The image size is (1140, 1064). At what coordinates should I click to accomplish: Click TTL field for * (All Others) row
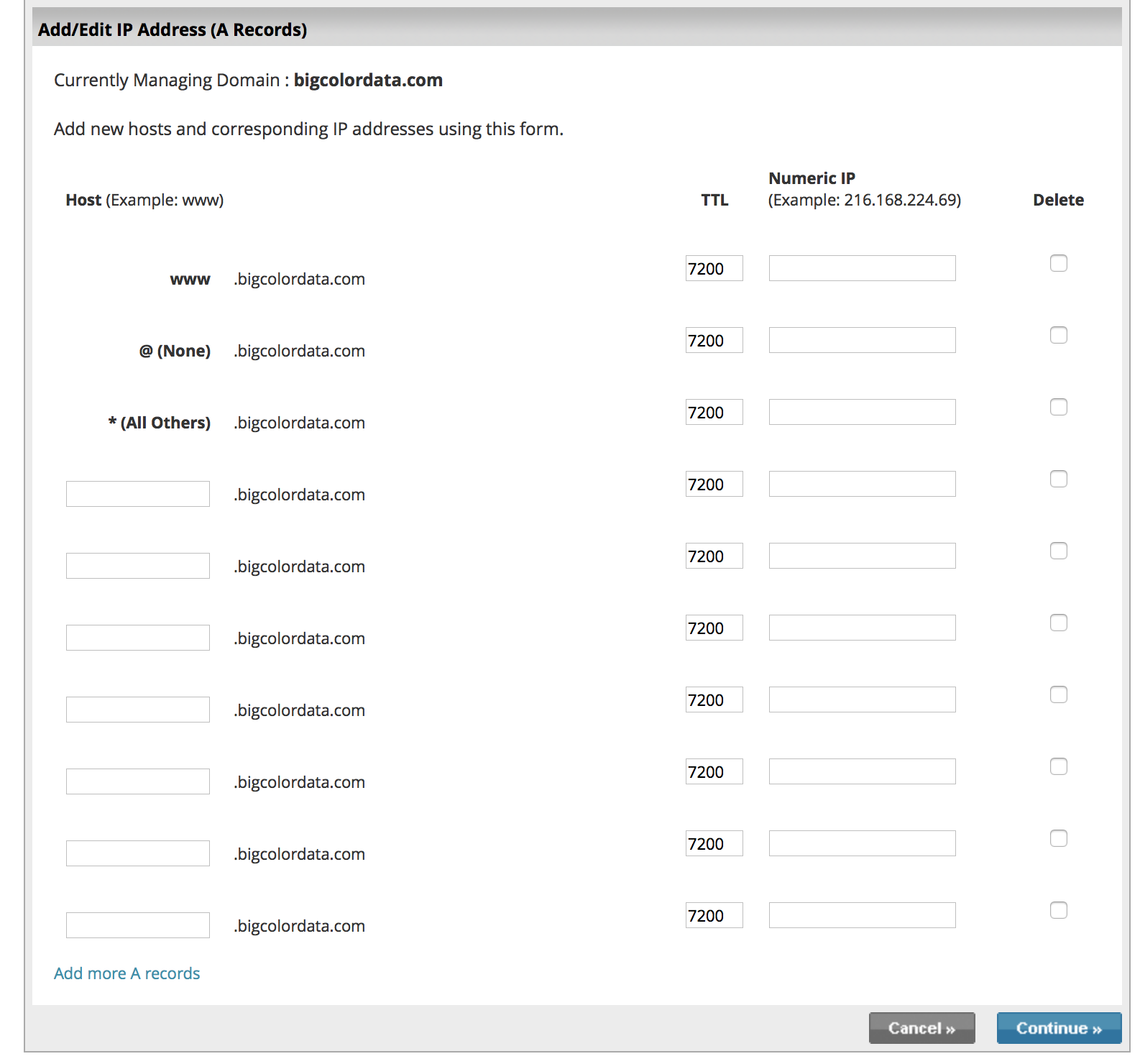(714, 412)
